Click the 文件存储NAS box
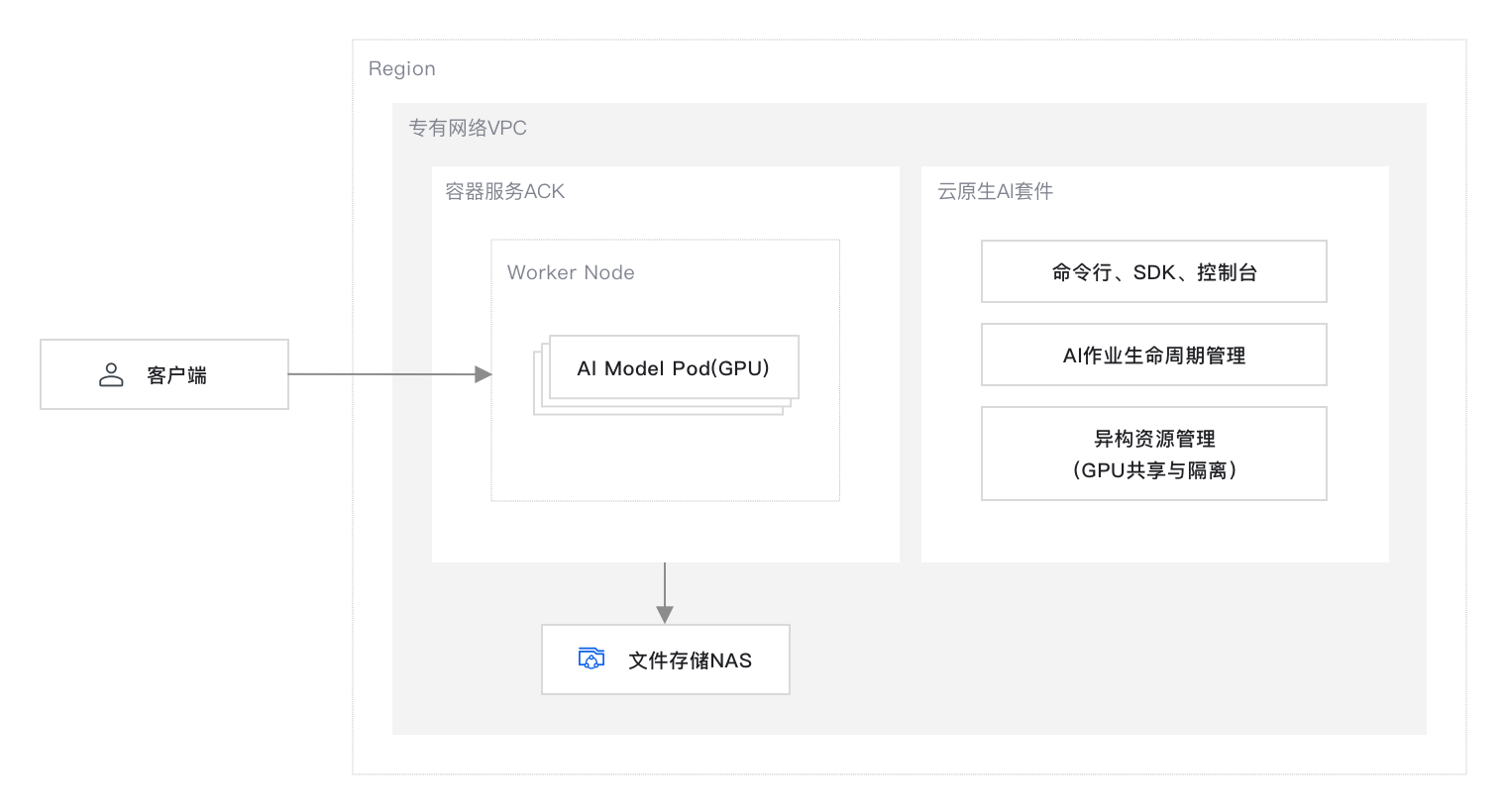 (x=666, y=660)
